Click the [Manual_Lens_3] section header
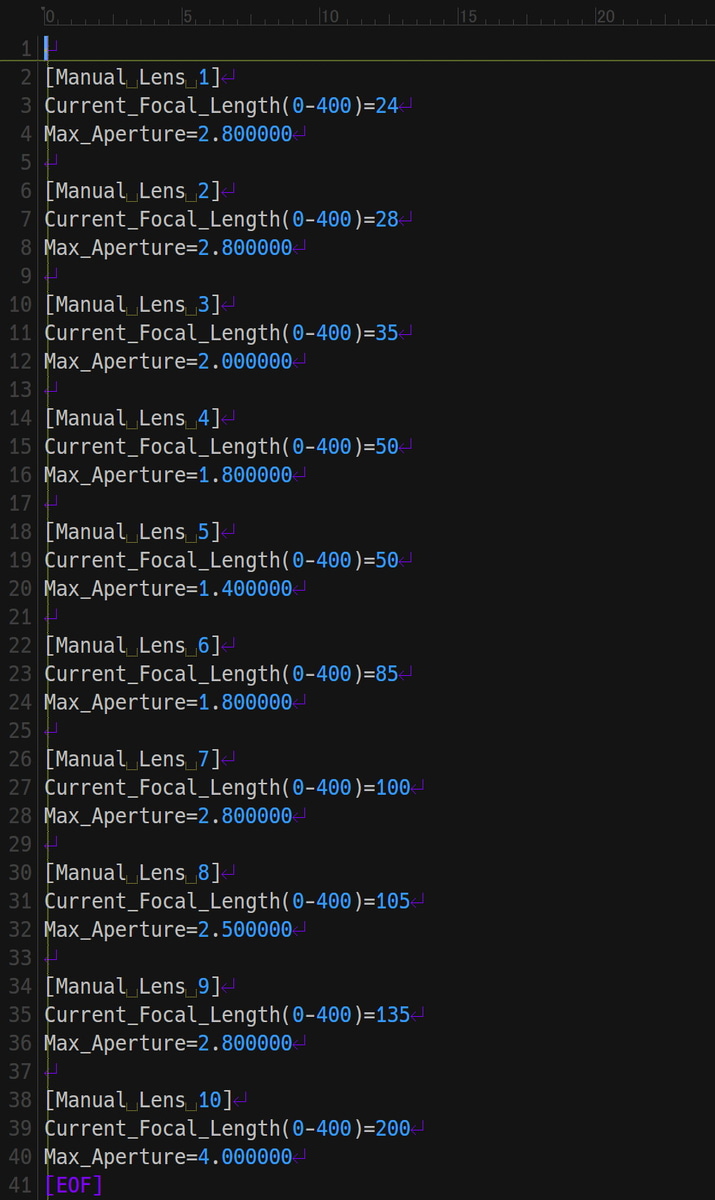The width and height of the screenshot is (715, 1200). (x=132, y=304)
